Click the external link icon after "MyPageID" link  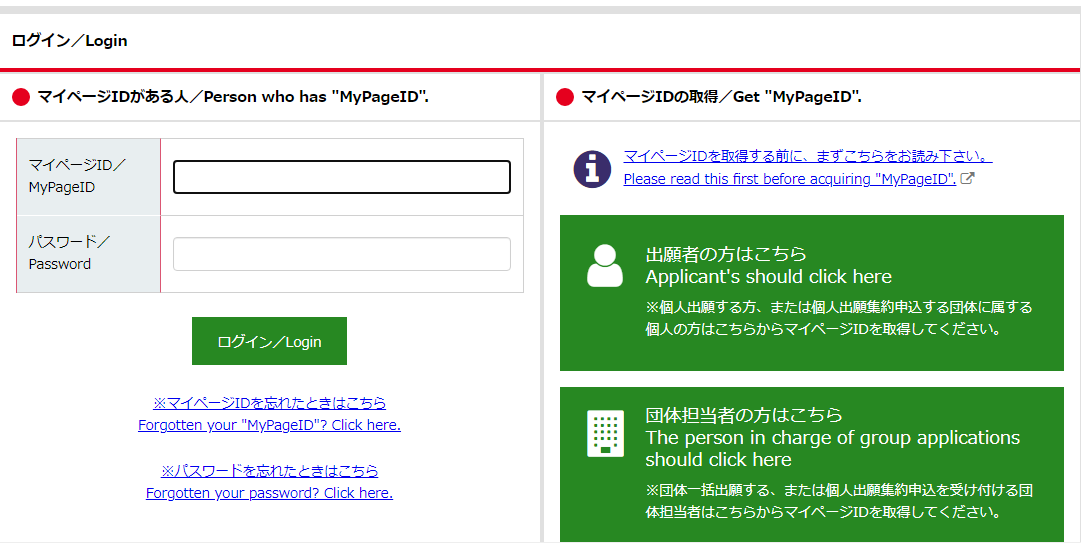967,179
